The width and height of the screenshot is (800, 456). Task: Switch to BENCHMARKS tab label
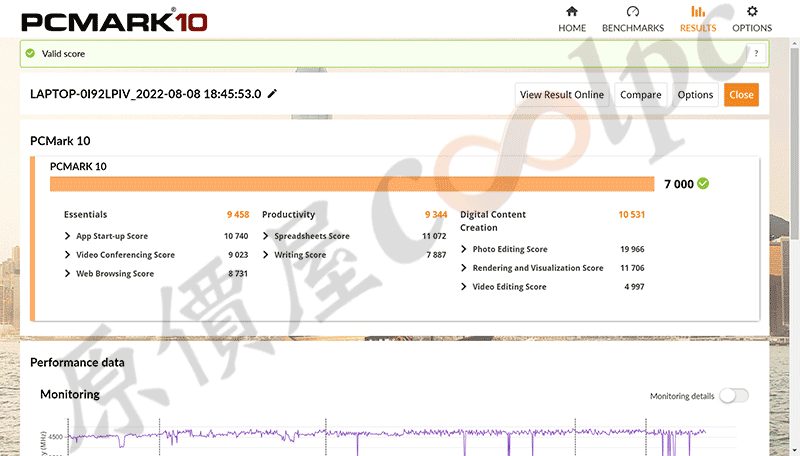(x=633, y=28)
